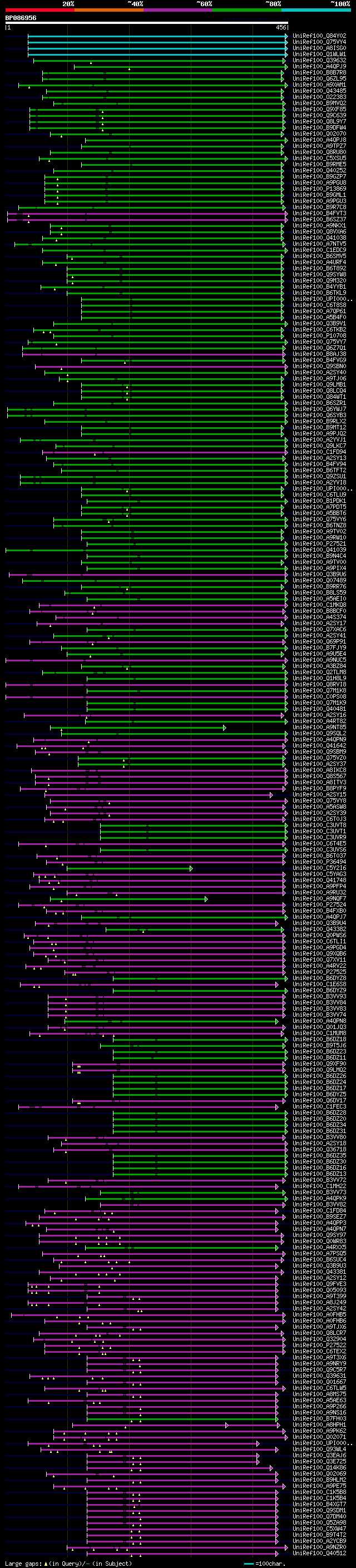This screenshot has height=1568, width=356.
Task: Select the UniRef100_P36494 label
Action: pyautogui.click(x=319, y=862)
